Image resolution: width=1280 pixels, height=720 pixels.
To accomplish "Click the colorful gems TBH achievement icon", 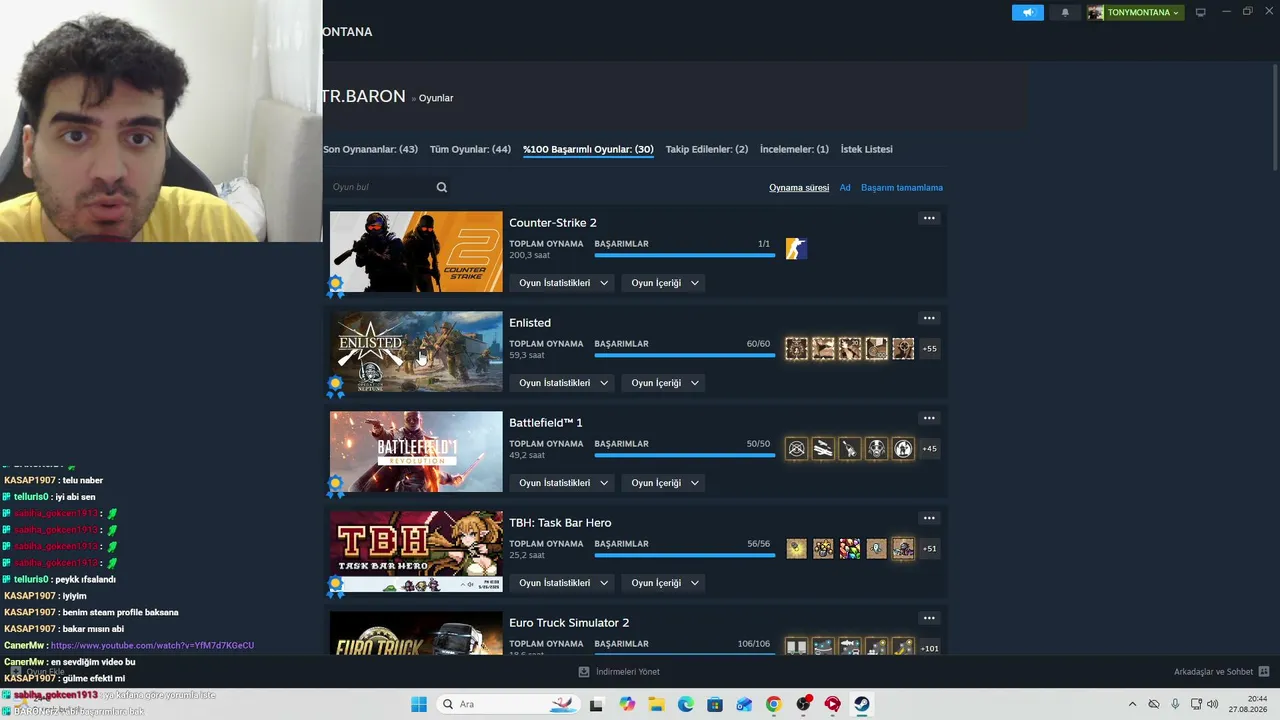I will 850,548.
